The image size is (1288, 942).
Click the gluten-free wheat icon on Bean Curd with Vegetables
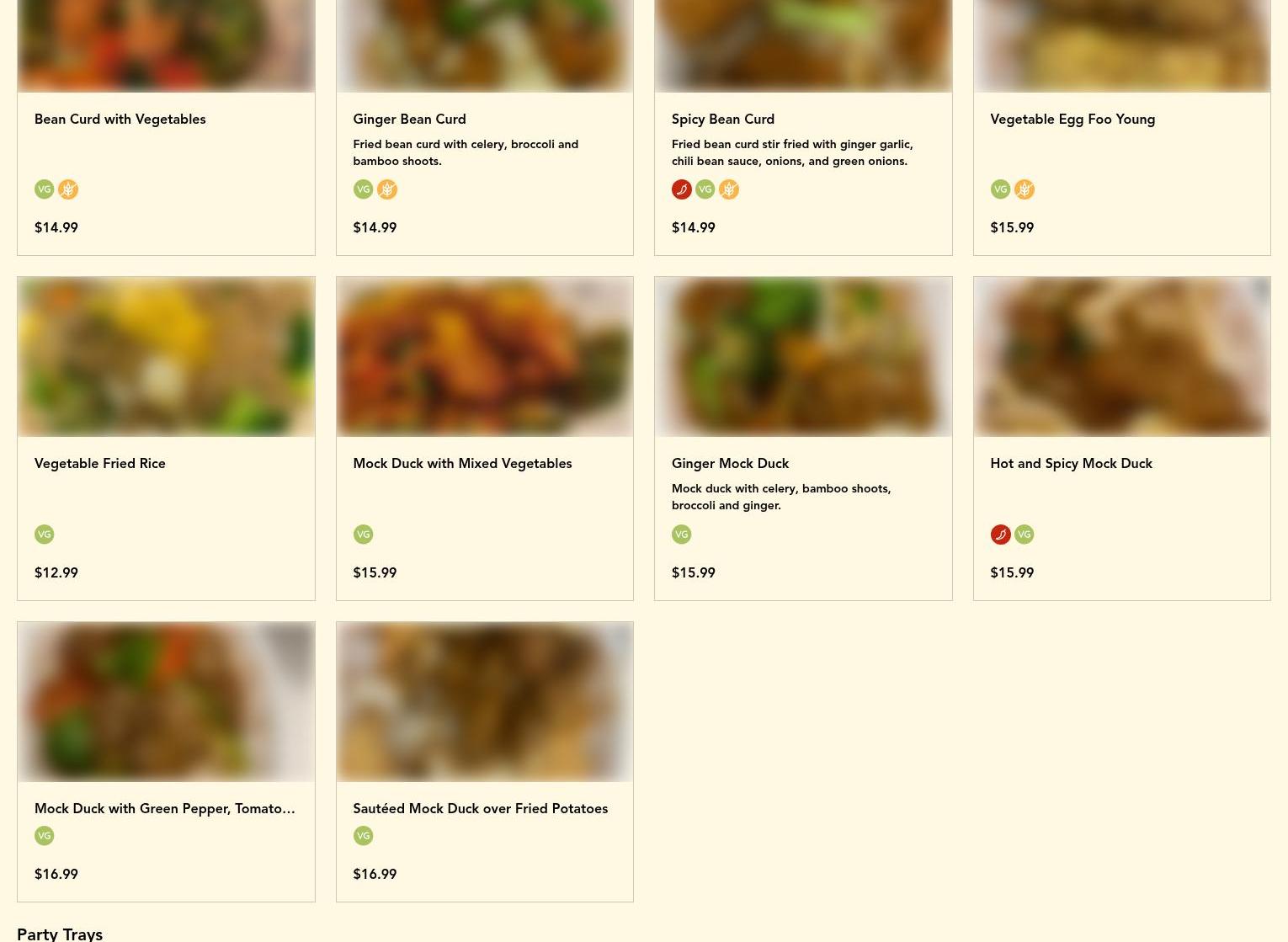(68, 189)
